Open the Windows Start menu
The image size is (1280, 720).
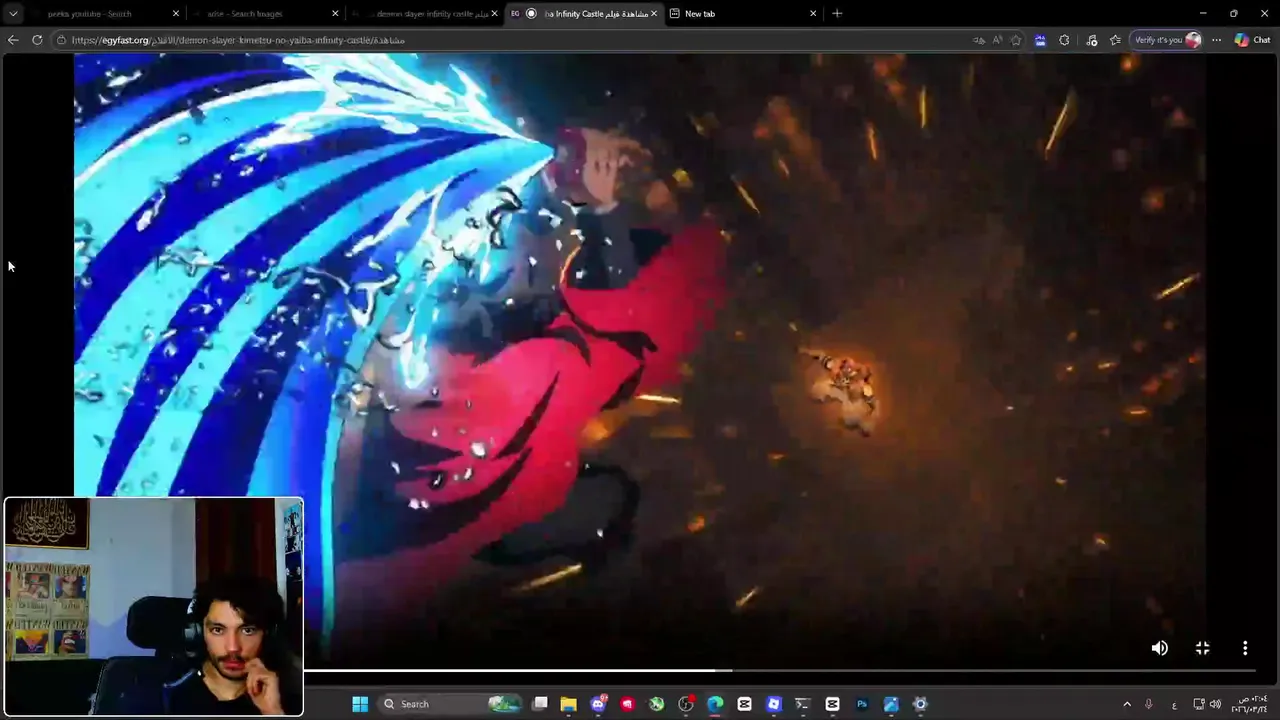360,704
